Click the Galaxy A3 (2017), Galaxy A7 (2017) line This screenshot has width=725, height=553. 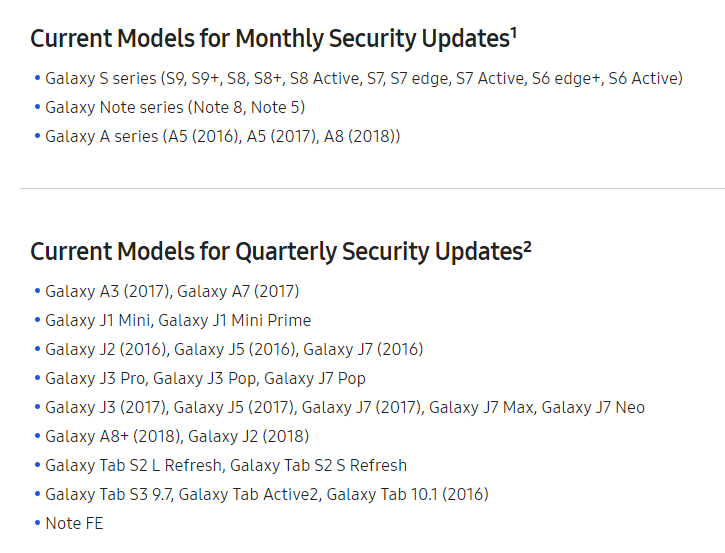tap(172, 291)
